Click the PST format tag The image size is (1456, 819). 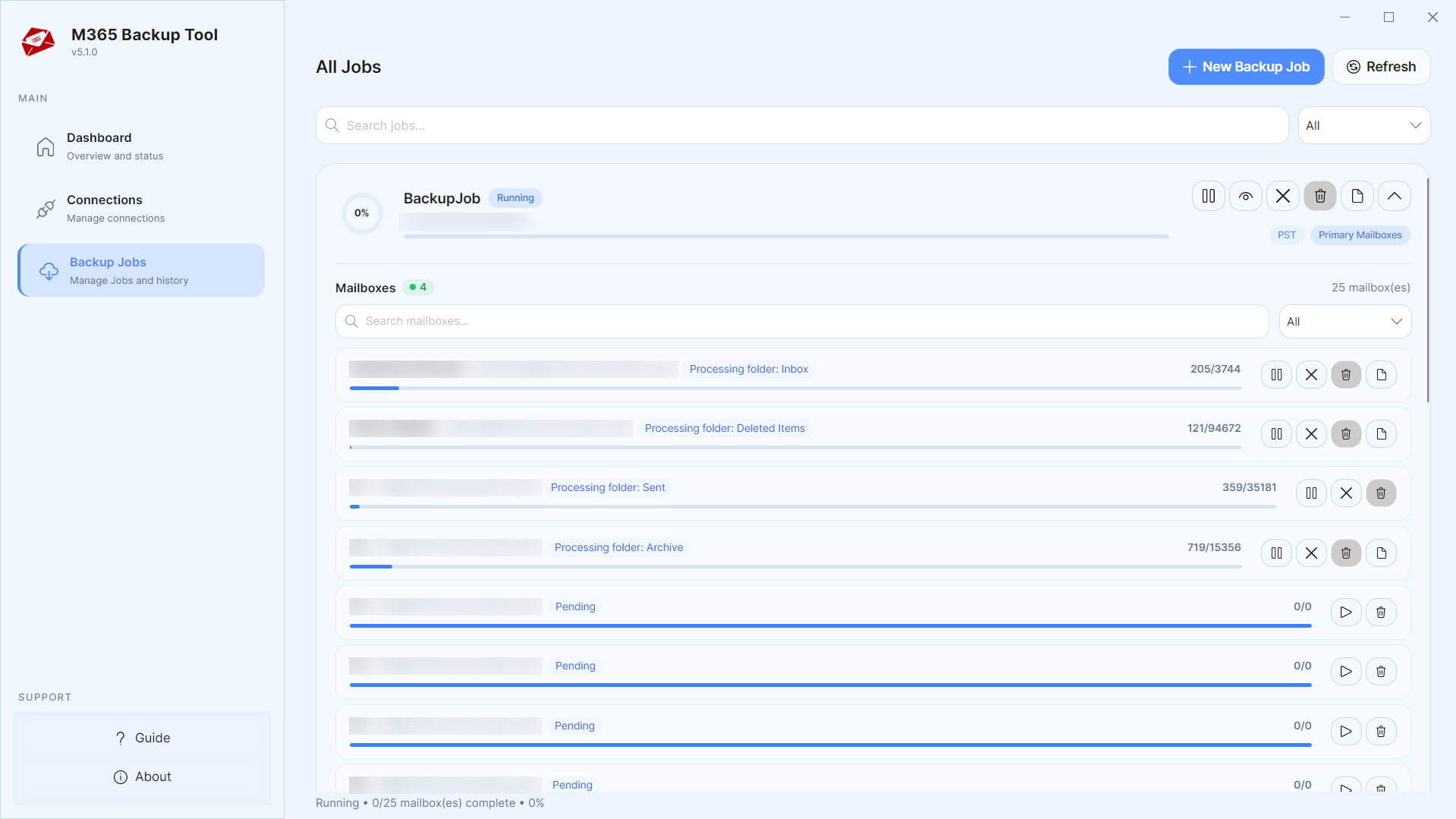(1287, 235)
